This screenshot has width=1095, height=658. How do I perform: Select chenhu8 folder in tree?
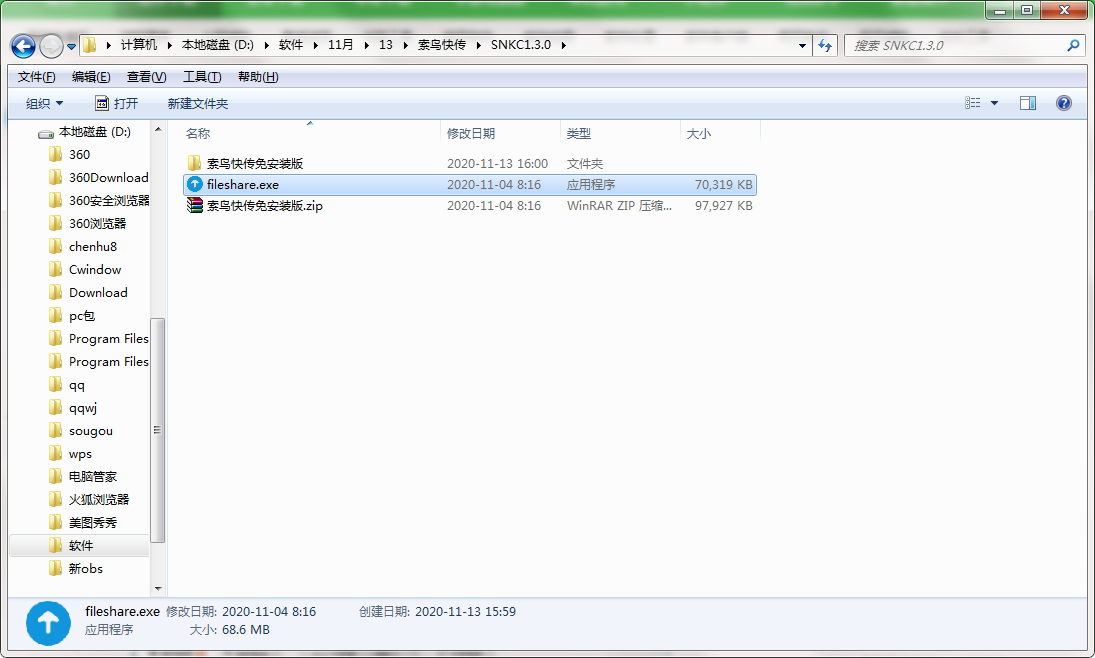(93, 247)
